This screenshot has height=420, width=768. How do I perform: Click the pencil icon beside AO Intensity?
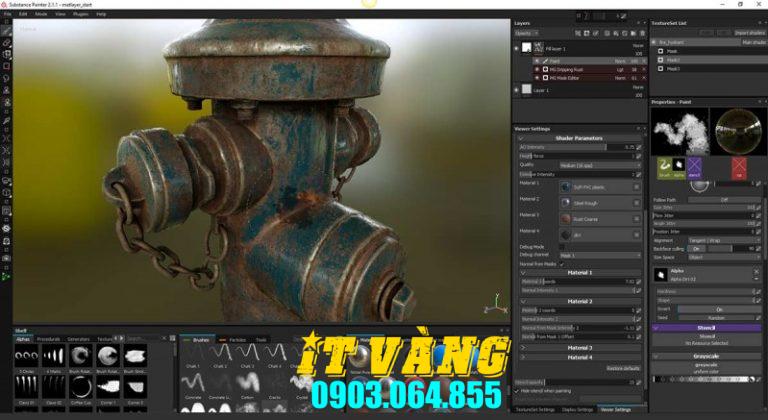(639, 147)
